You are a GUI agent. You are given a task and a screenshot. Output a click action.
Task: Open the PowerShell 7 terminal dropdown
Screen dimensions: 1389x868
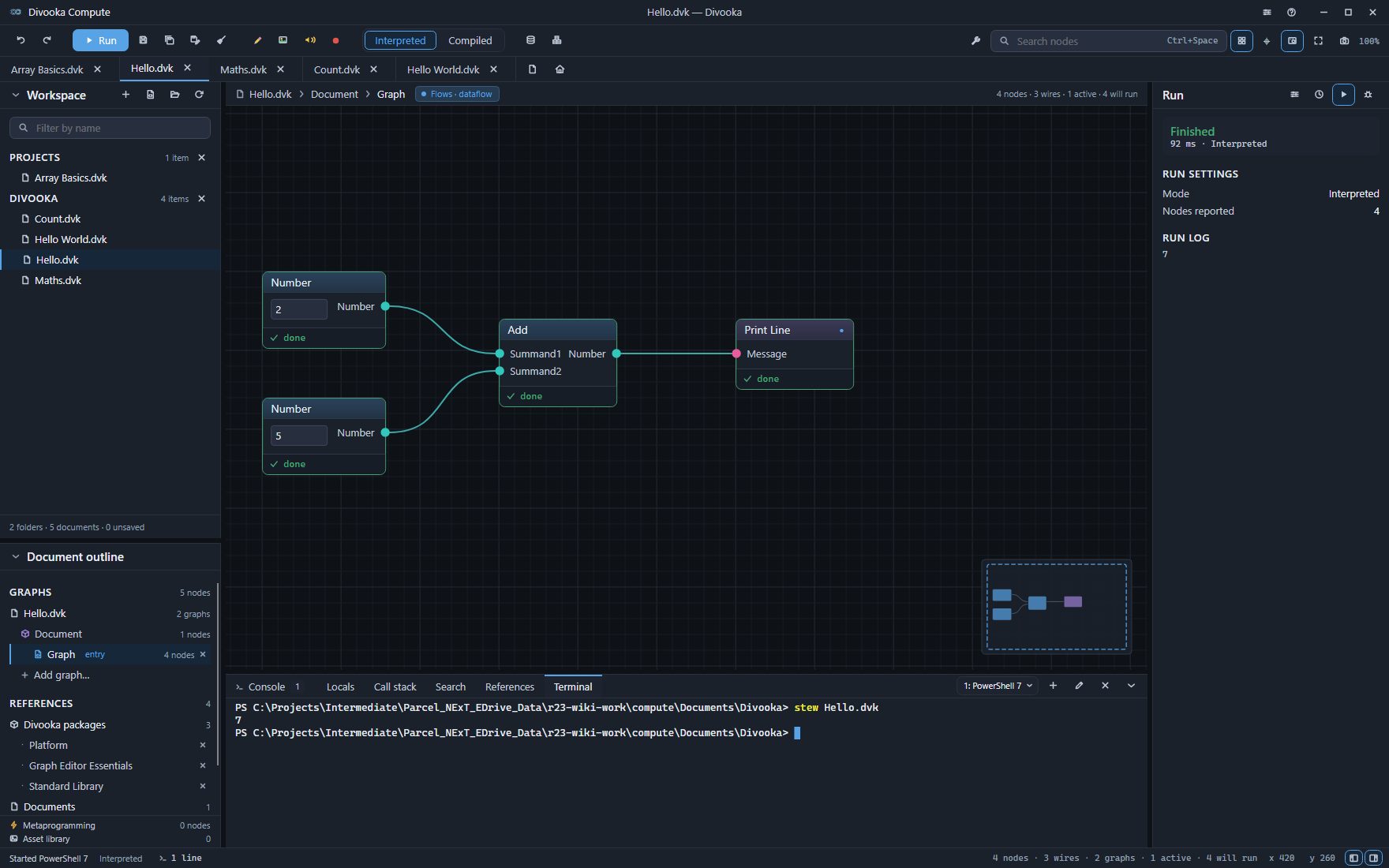pyautogui.click(x=998, y=686)
